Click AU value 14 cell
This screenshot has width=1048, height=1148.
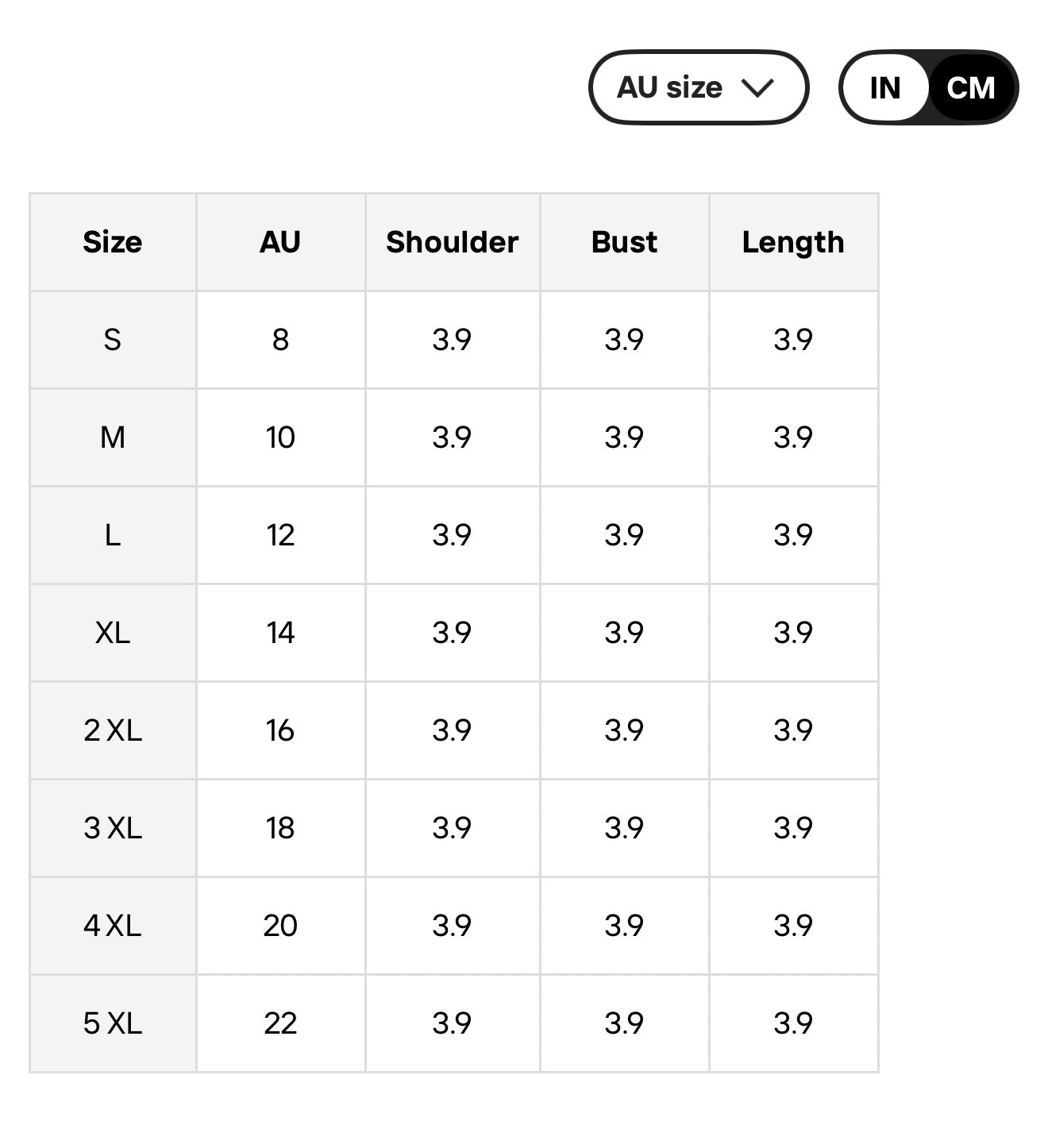(x=280, y=633)
